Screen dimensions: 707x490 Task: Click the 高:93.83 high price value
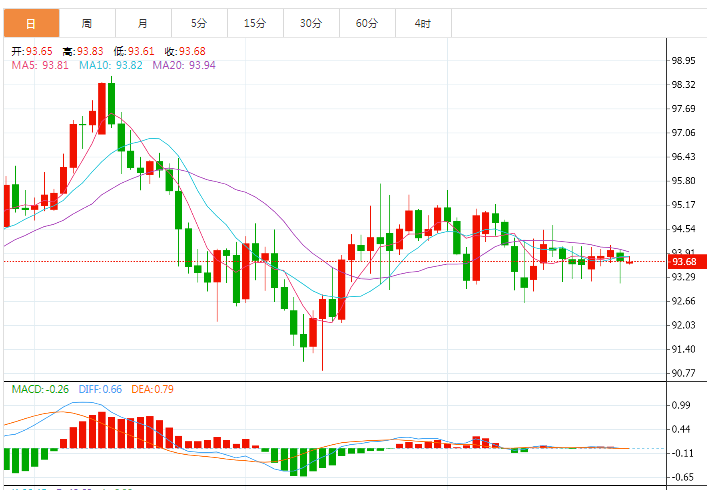pyautogui.click(x=83, y=51)
